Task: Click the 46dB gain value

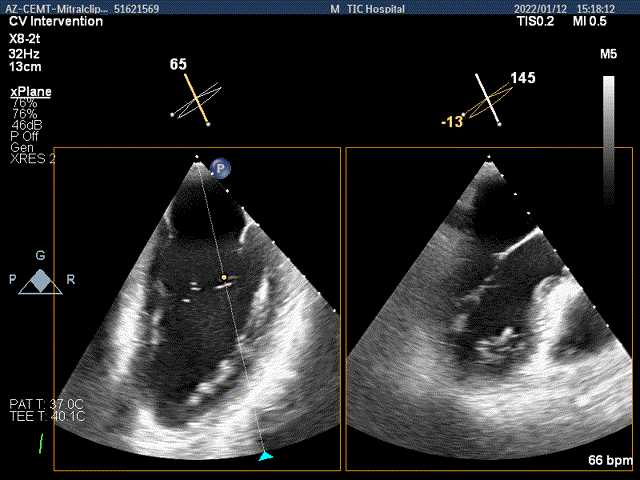Action: click(25, 124)
